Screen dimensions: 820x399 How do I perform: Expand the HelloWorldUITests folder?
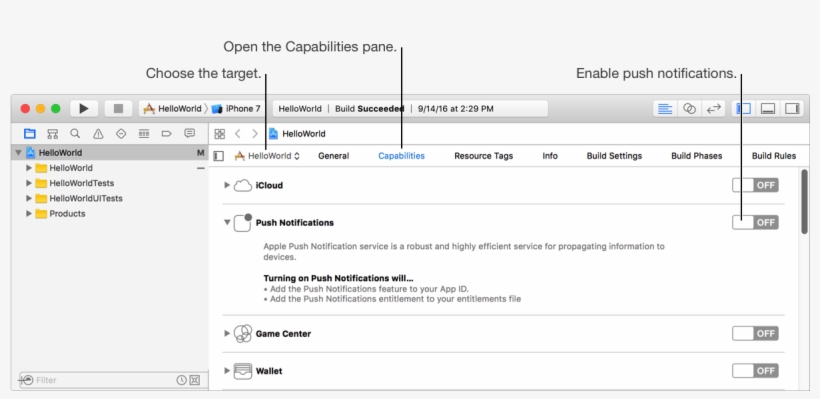[29, 198]
